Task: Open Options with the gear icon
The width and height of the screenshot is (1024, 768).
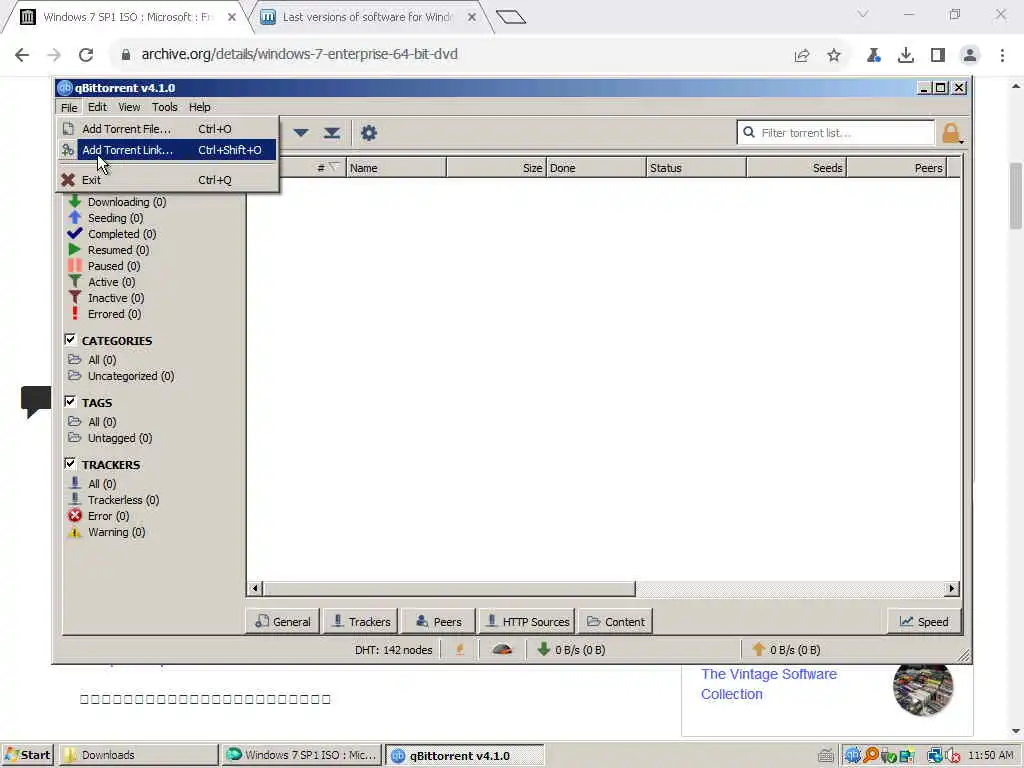Action: point(369,133)
